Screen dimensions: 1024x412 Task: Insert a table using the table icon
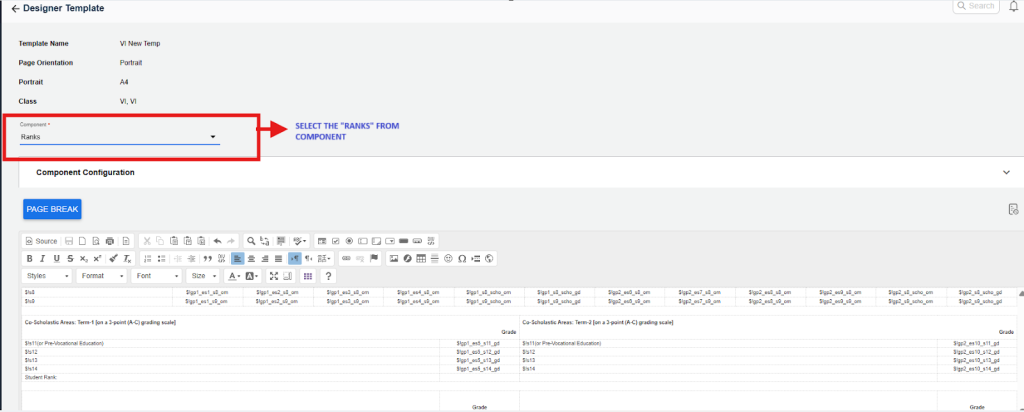coord(421,258)
